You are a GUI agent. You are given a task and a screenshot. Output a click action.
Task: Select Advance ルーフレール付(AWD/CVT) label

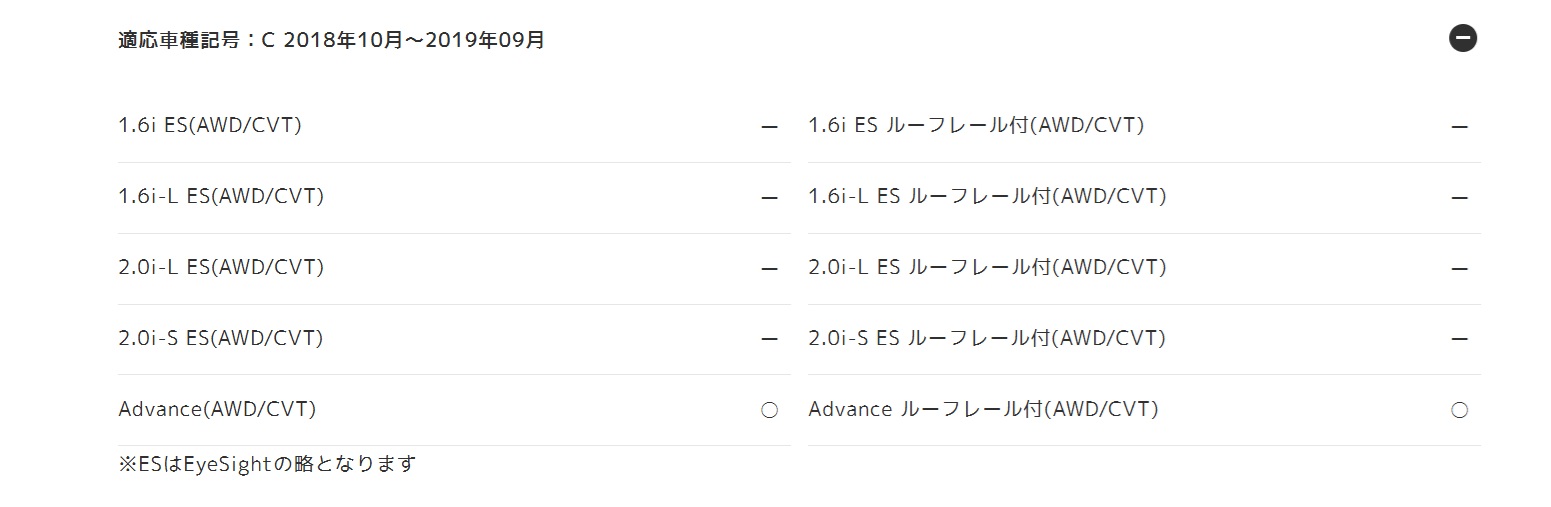coord(983,409)
